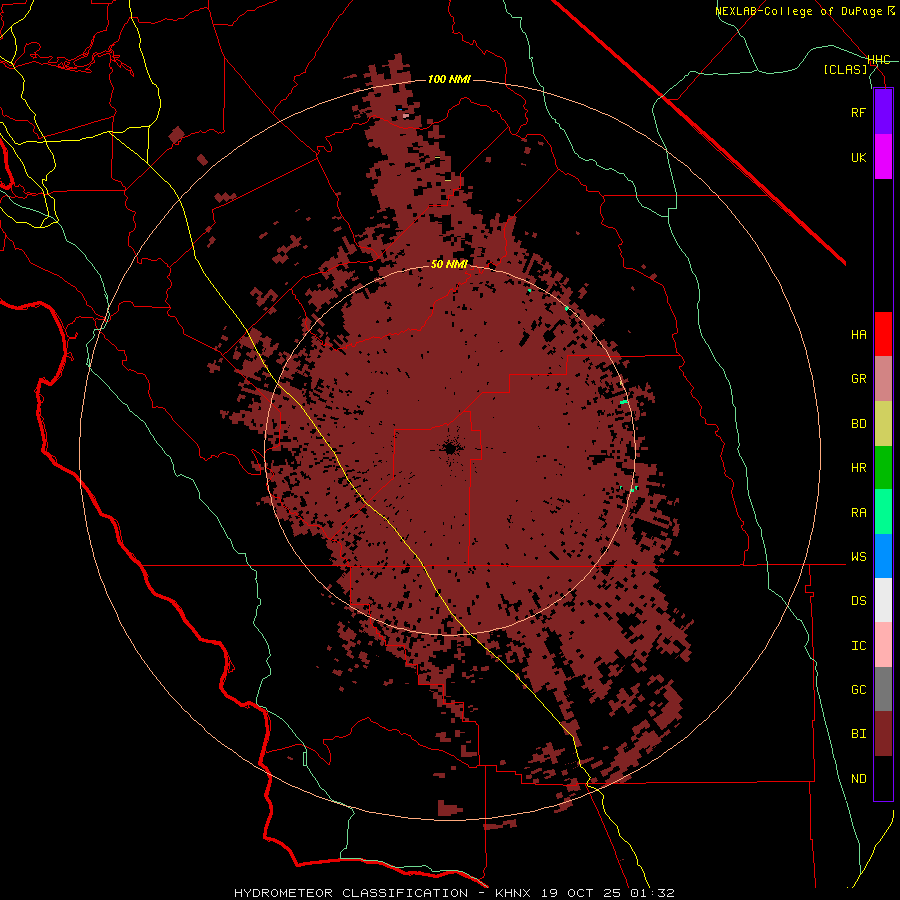Click the RF legend label

tap(859, 112)
